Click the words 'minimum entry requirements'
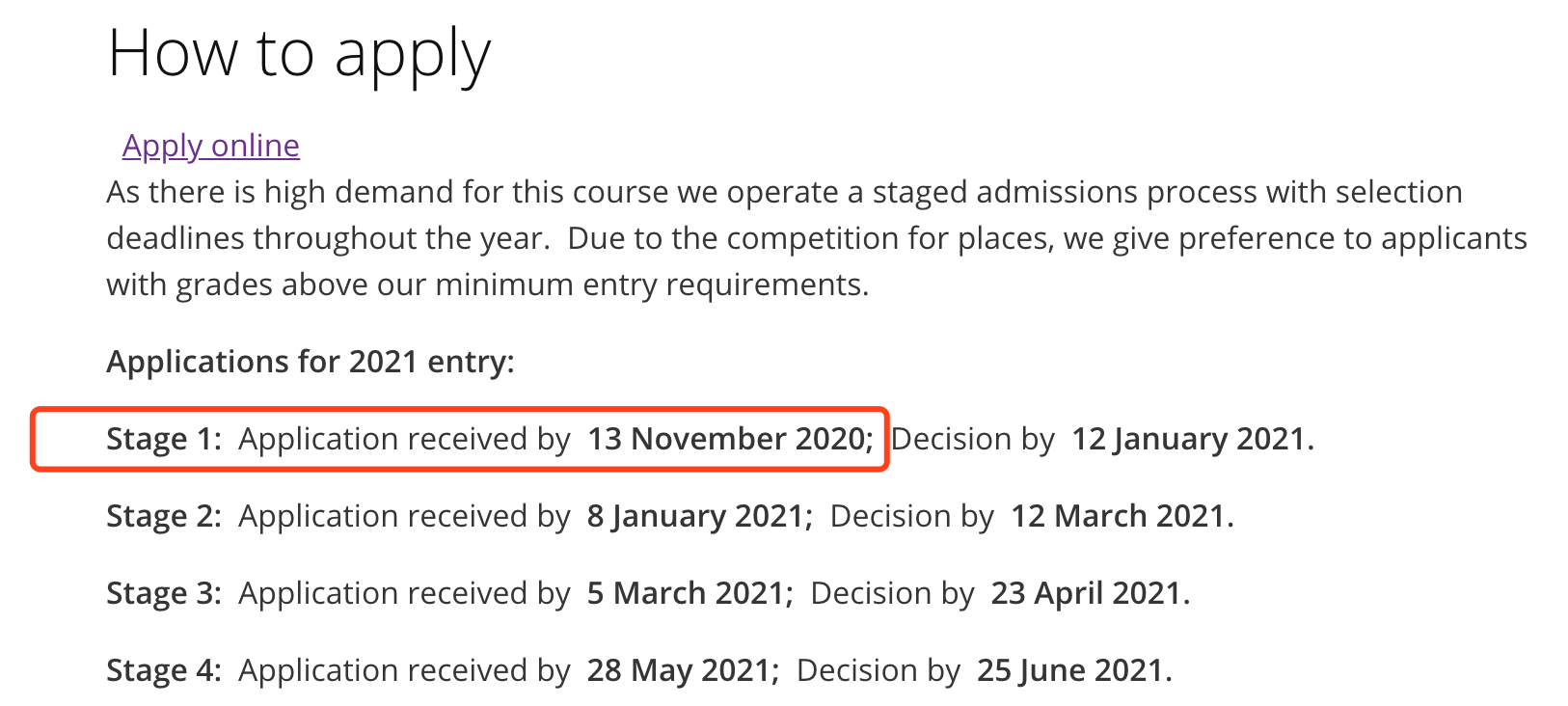This screenshot has width=1568, height=706. [x=651, y=285]
